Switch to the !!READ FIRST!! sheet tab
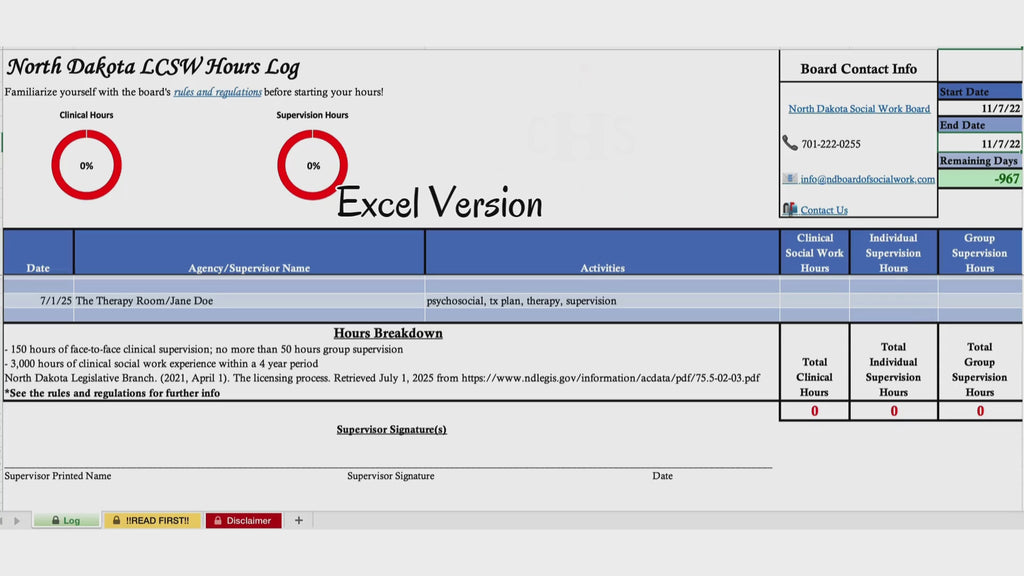 [152, 520]
